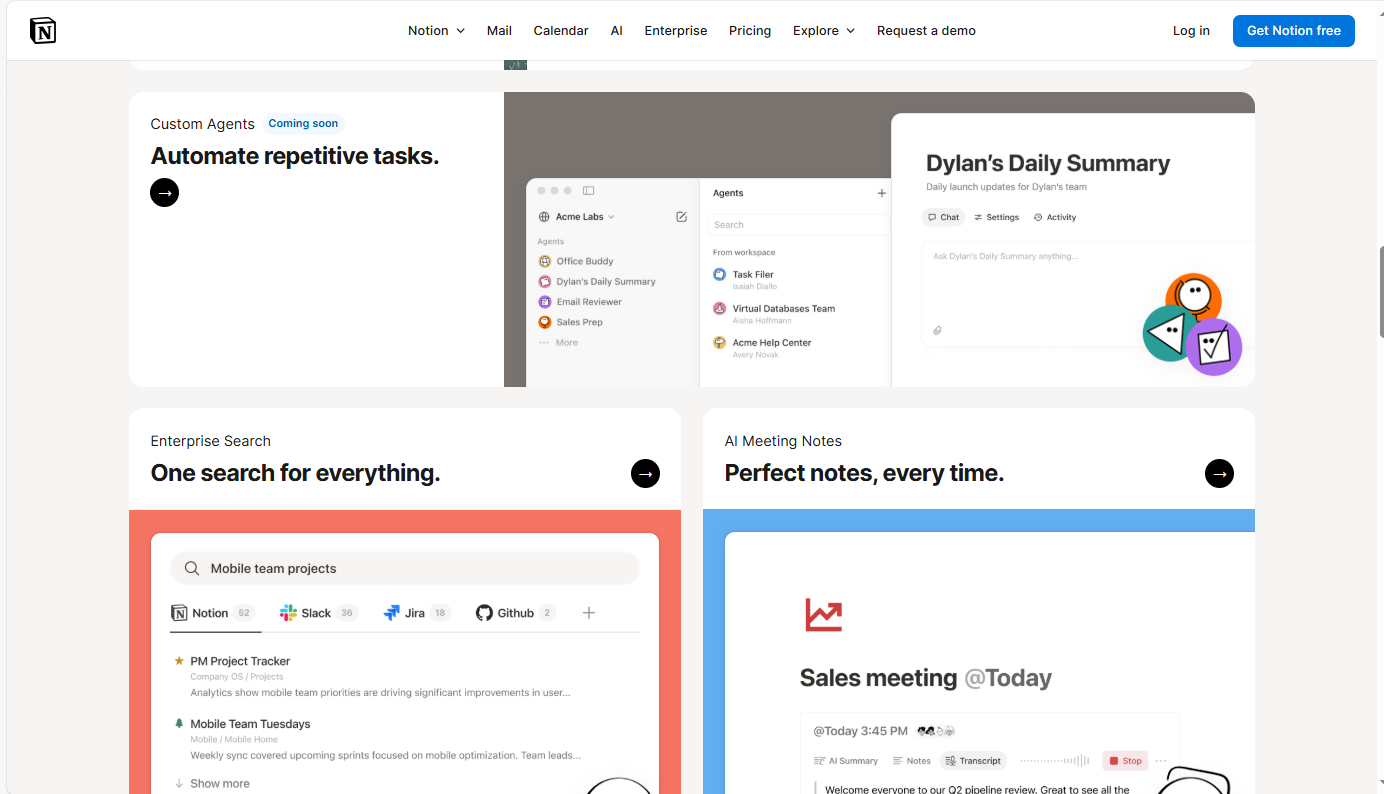Click the red Stop recording button

pos(1125,760)
